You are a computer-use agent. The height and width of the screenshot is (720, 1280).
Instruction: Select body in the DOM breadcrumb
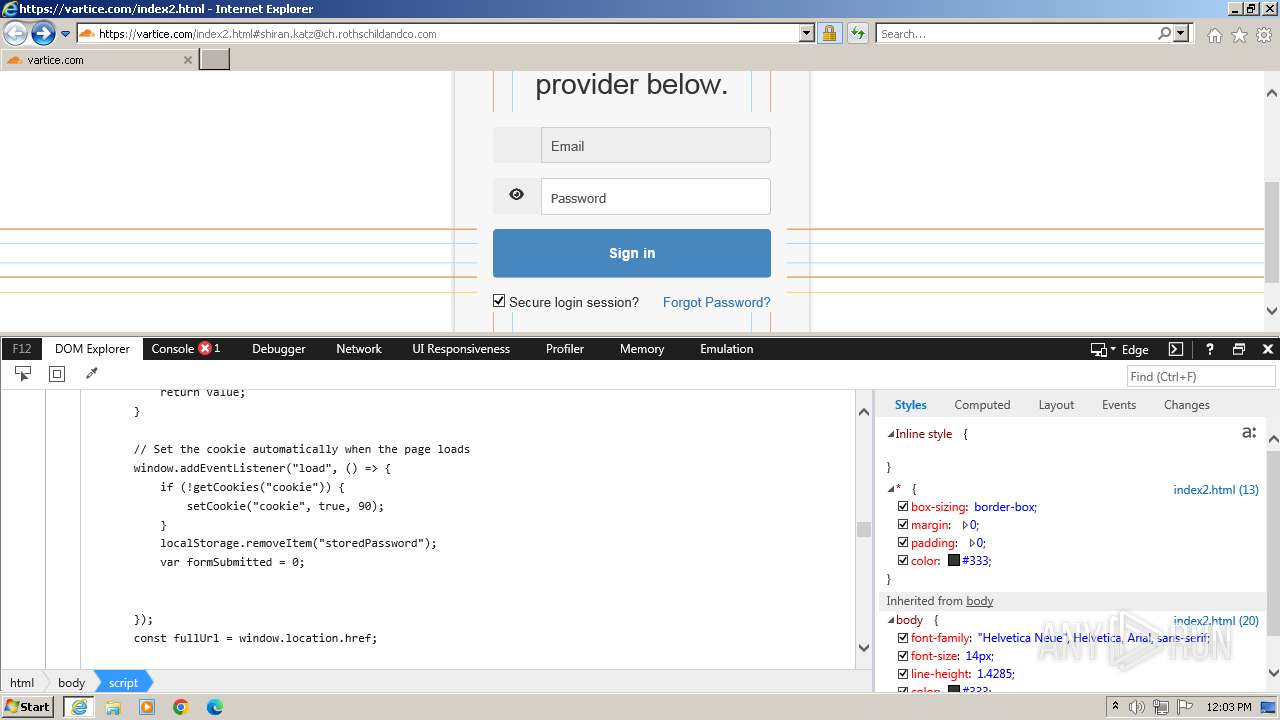71,683
